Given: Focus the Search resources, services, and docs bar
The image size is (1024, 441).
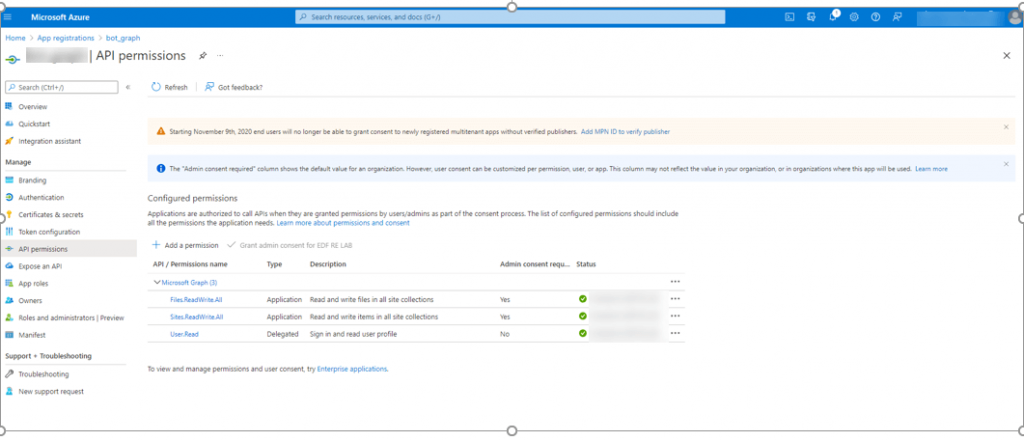Looking at the screenshot, I should pyautogui.click(x=510, y=18).
